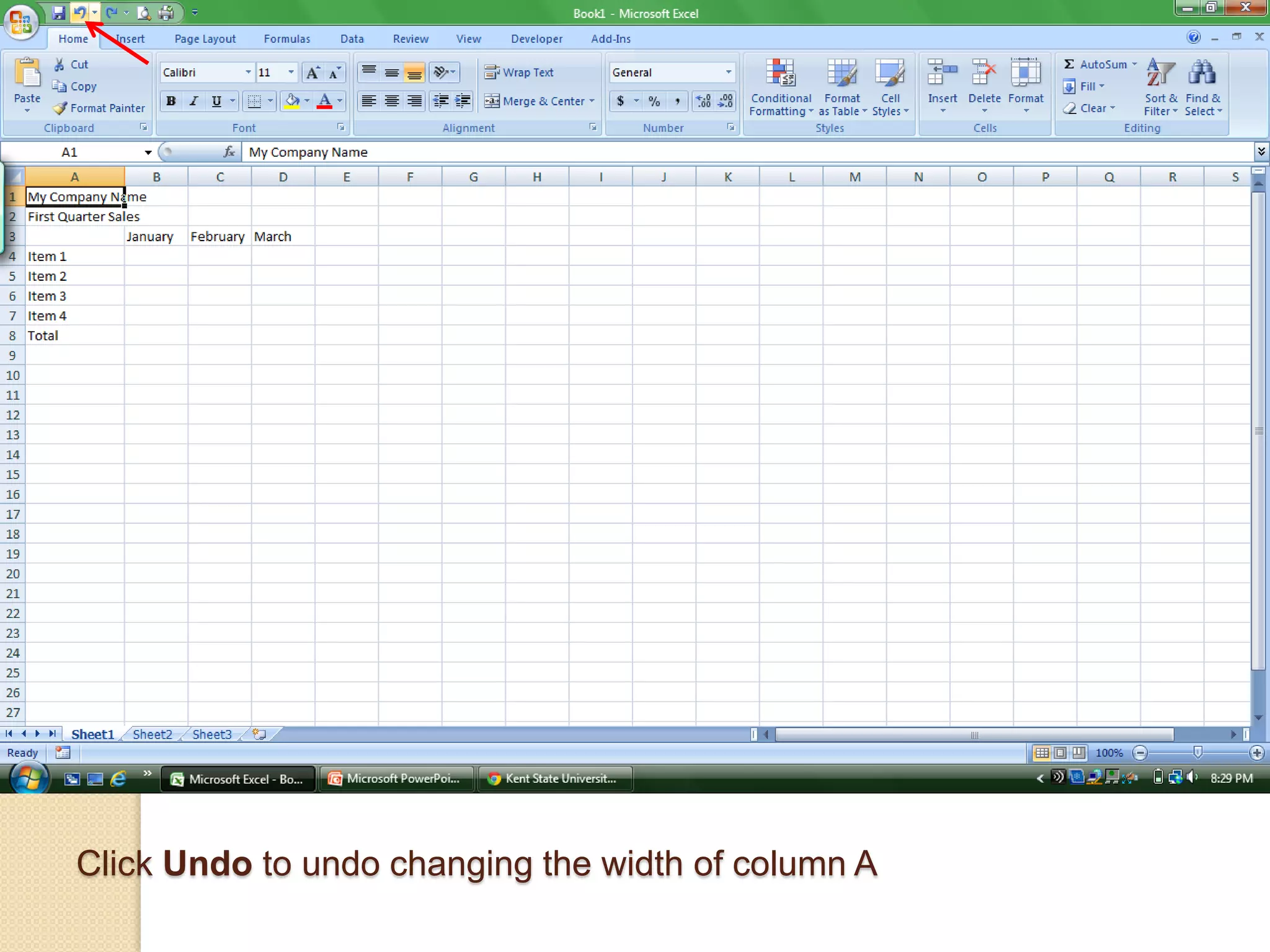The image size is (1270, 952).
Task: Increase indent of cell contents
Action: (463, 101)
